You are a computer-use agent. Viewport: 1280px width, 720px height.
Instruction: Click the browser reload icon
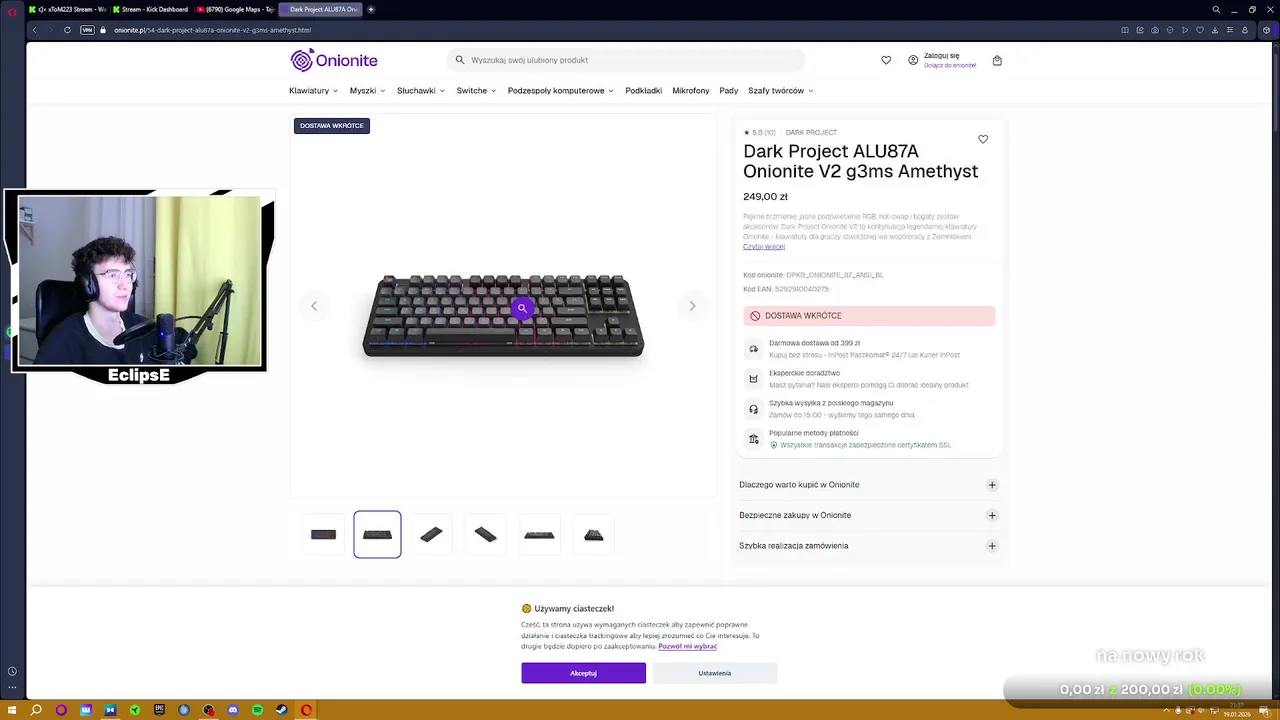click(67, 30)
